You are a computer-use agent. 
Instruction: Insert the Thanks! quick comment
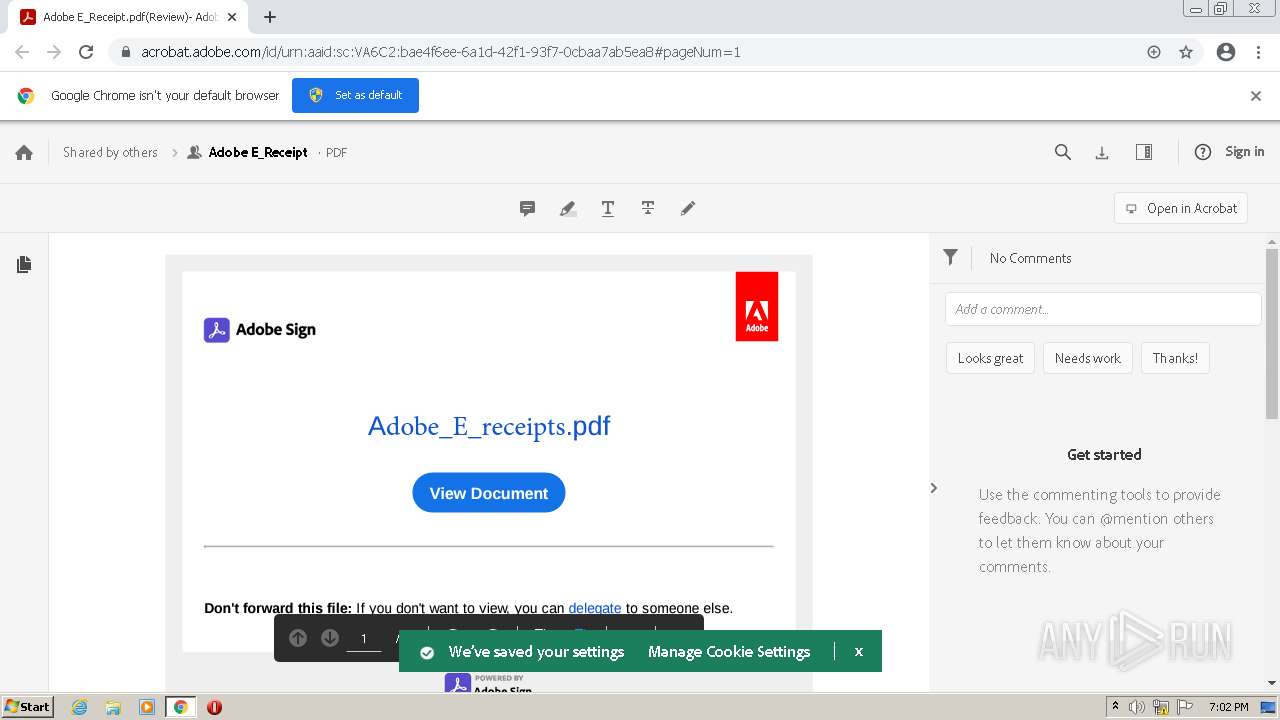click(x=1175, y=358)
